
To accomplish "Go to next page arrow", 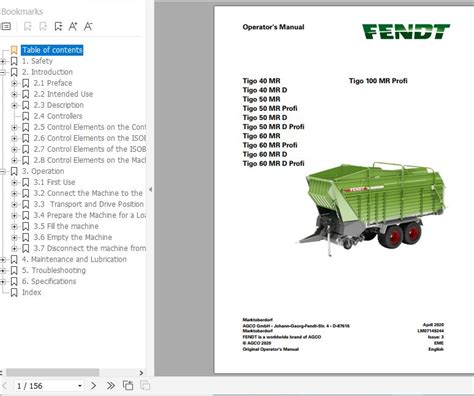I will coord(94,386).
